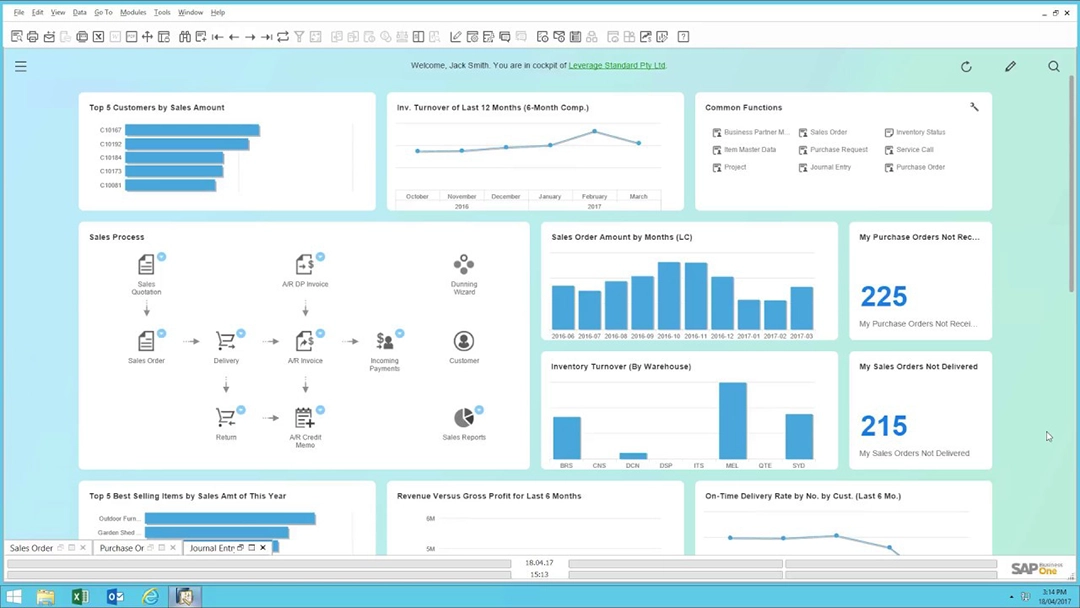
Task: Click the cockpit refresh icon
Action: coord(966,67)
